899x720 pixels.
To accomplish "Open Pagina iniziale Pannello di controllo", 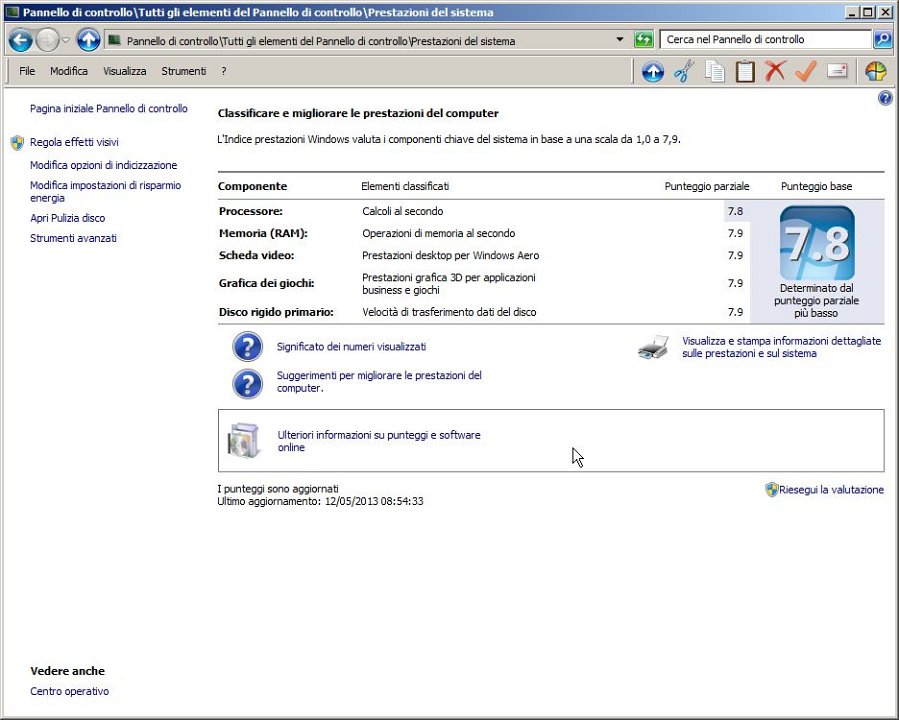I will (109, 108).
